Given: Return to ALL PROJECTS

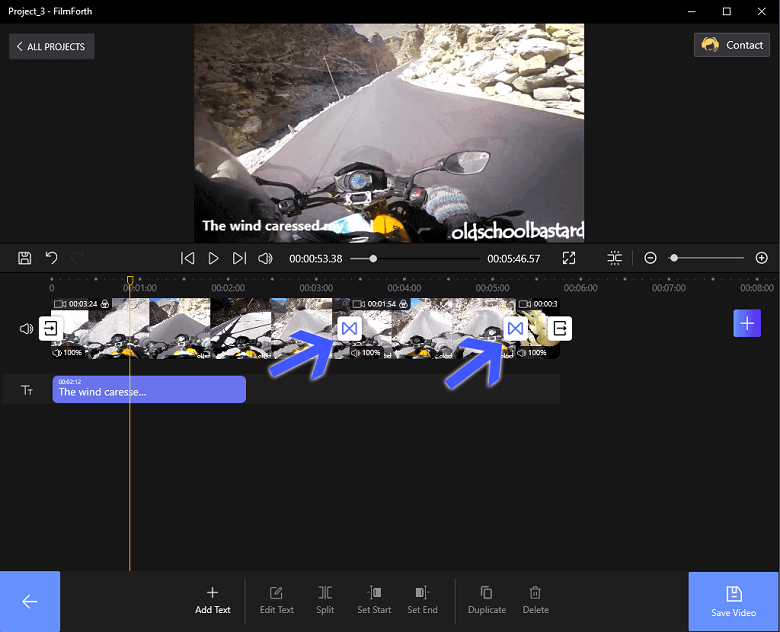Looking at the screenshot, I should click(51, 46).
